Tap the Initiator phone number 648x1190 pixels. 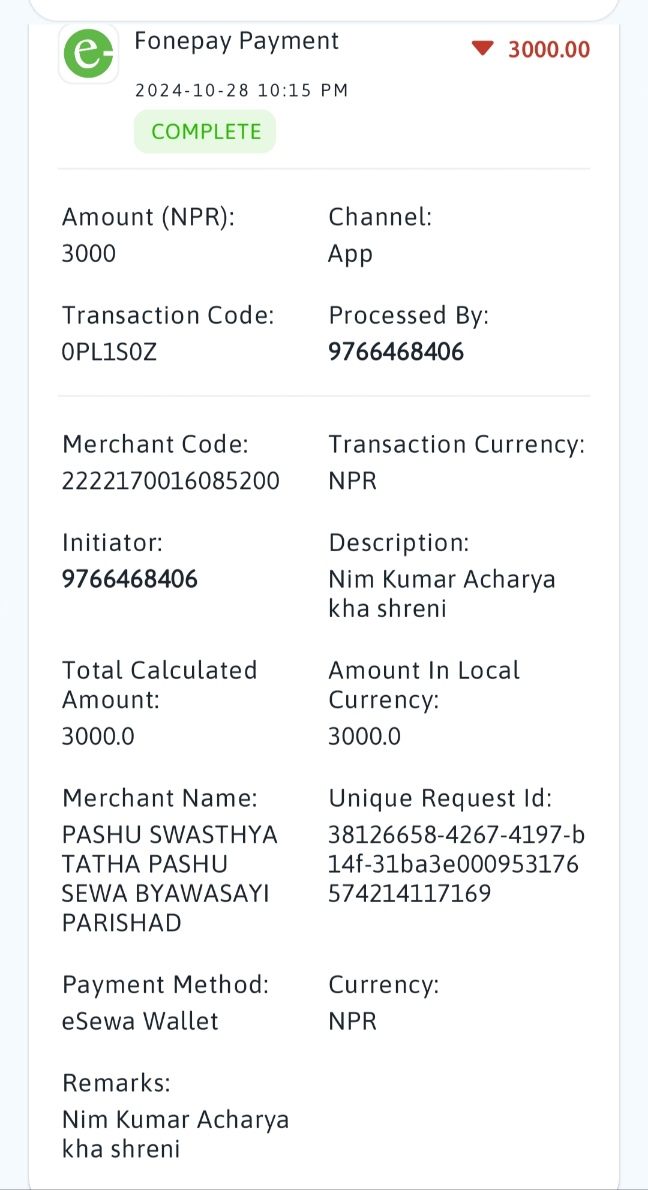(130, 579)
